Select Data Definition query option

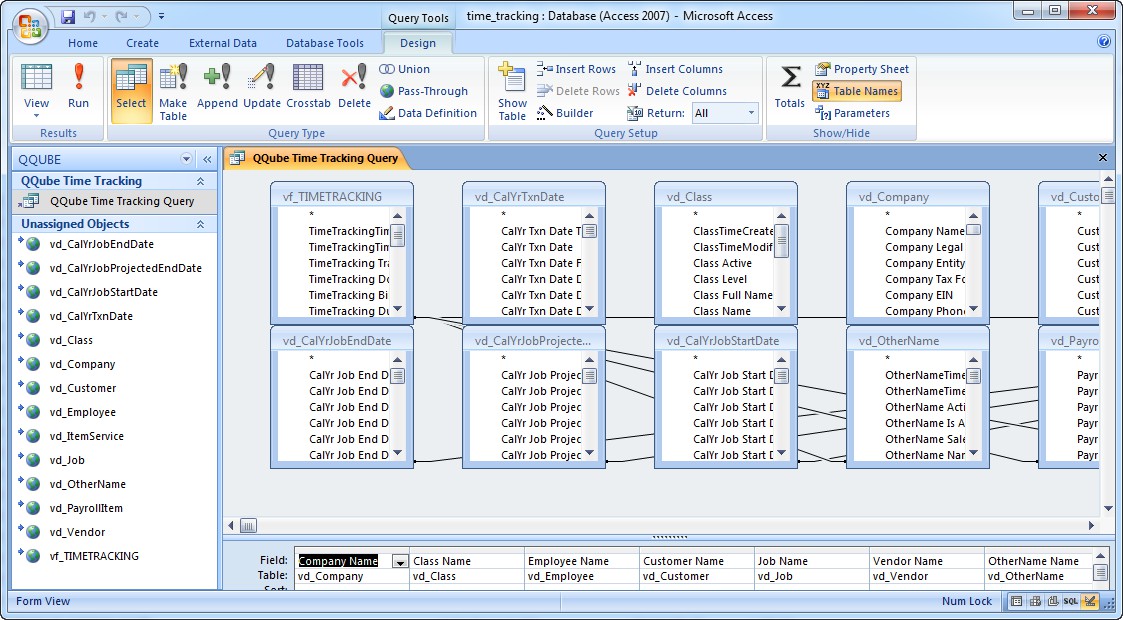pyautogui.click(x=428, y=113)
